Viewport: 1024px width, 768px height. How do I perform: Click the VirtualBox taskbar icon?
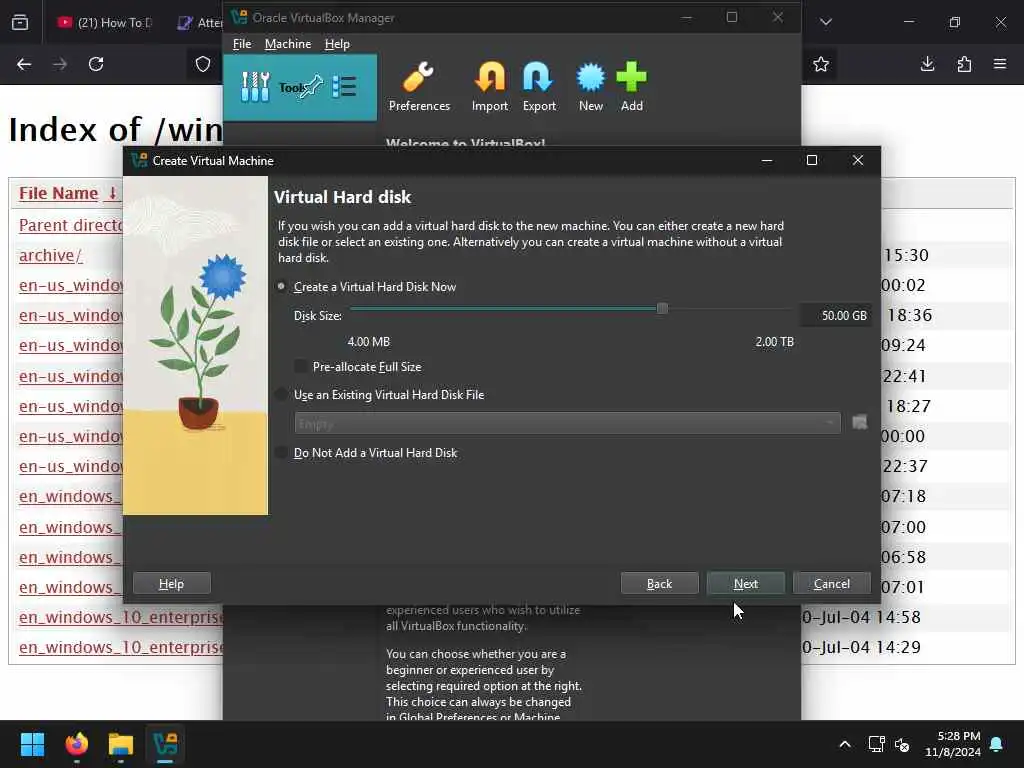(165, 744)
